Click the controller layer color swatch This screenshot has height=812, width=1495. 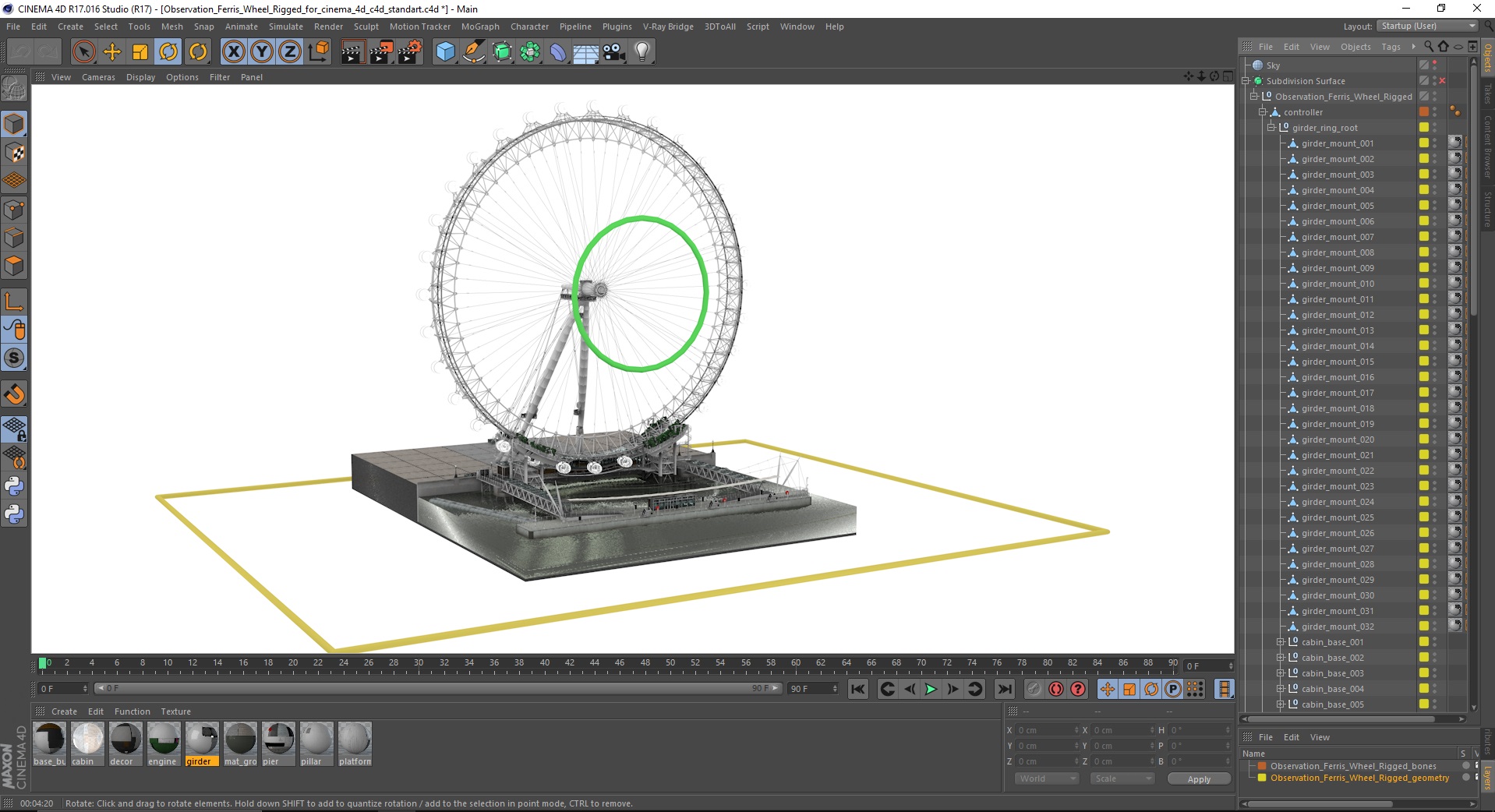click(1424, 112)
